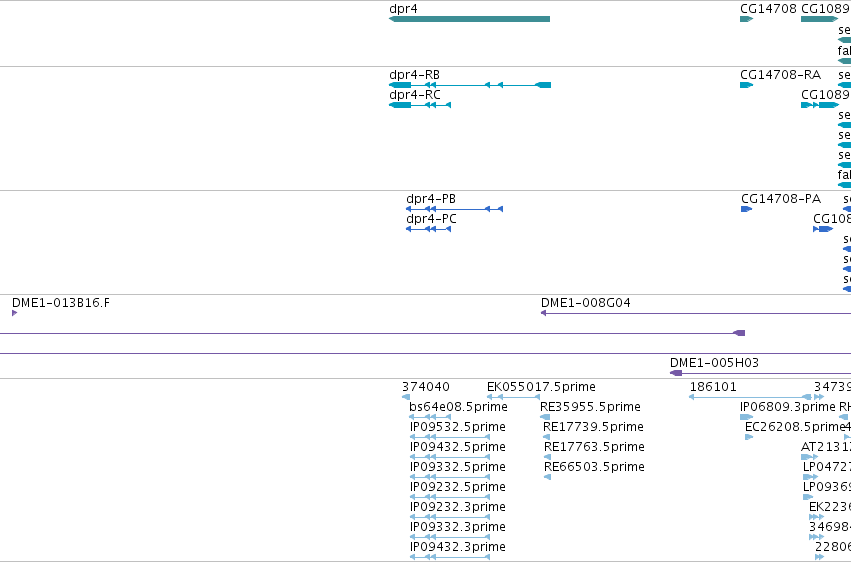Select the bs64e08.5prime EST glyph
Viewport: 851px width, 562px height.
[430, 417]
